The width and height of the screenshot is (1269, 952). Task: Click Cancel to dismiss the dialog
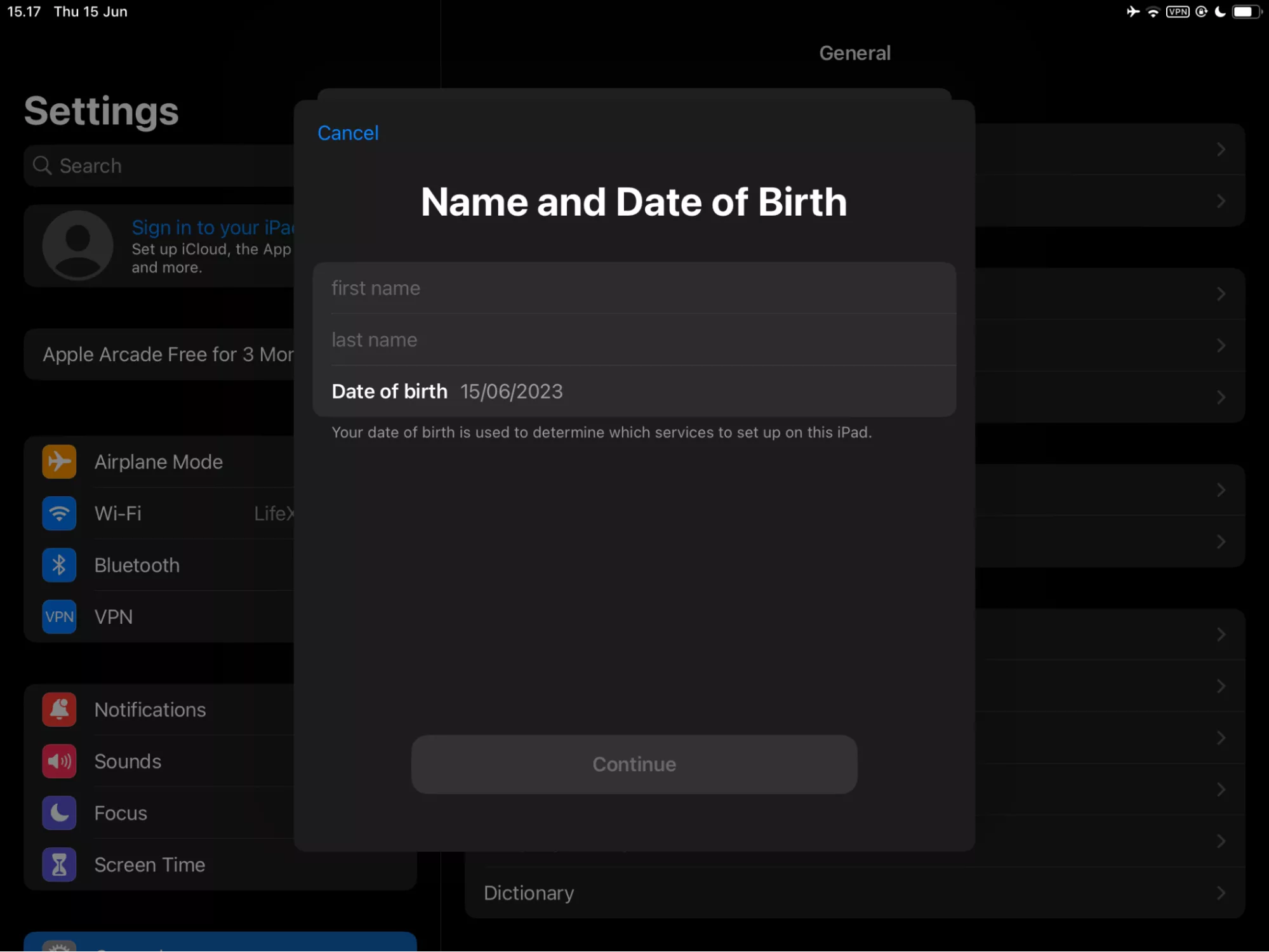click(347, 132)
